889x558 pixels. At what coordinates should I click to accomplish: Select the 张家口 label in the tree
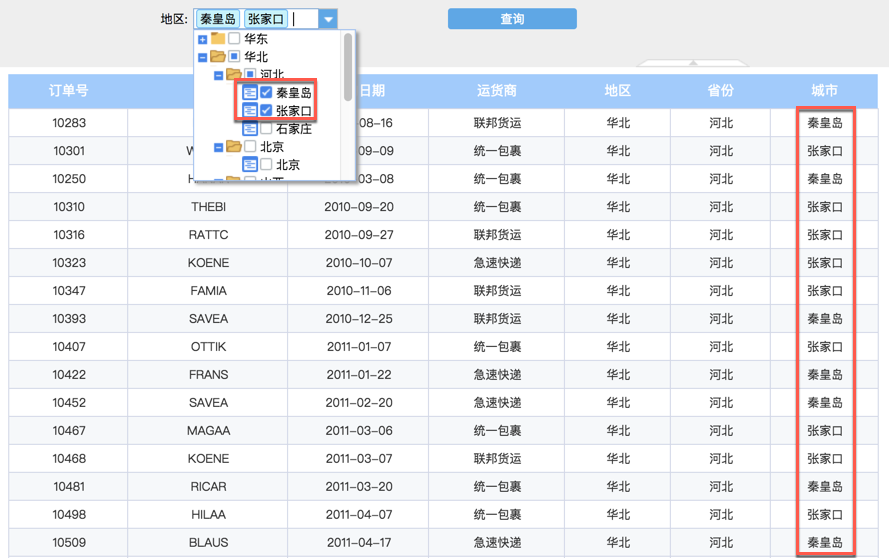click(294, 110)
